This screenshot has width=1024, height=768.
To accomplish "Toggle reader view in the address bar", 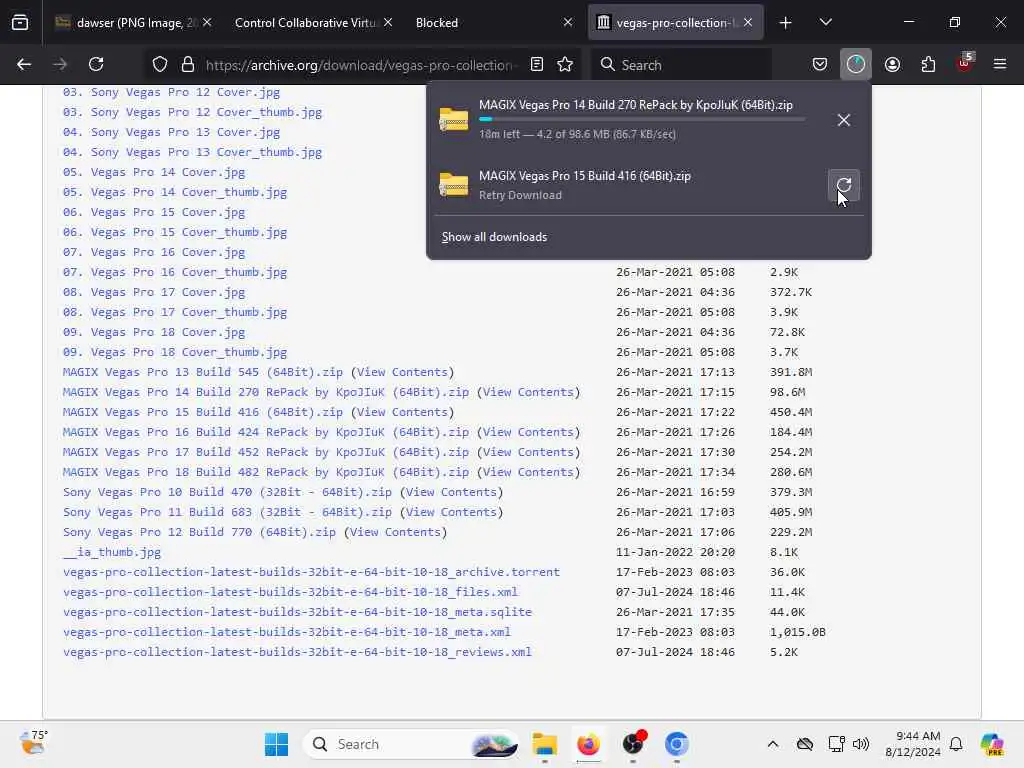I will tap(537, 64).
